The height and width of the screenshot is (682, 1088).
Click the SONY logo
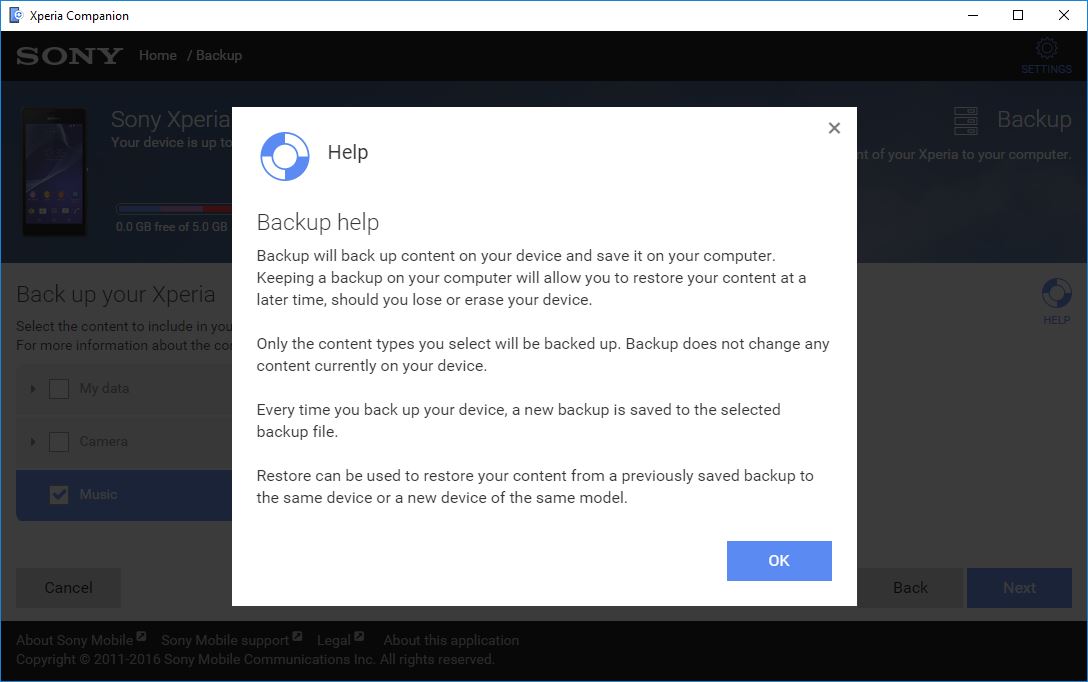click(69, 56)
